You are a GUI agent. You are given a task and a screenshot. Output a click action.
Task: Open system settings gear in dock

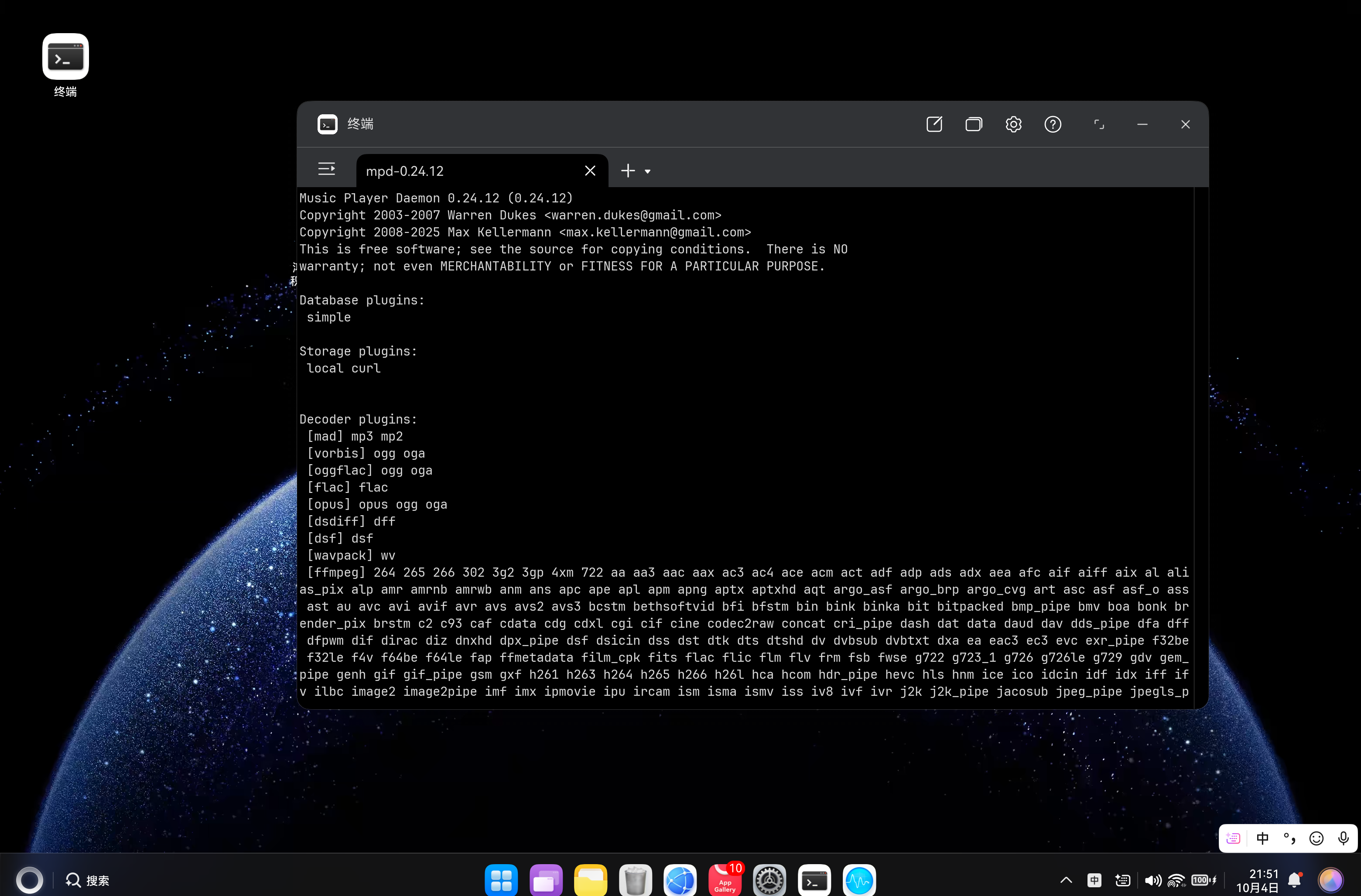click(x=769, y=880)
